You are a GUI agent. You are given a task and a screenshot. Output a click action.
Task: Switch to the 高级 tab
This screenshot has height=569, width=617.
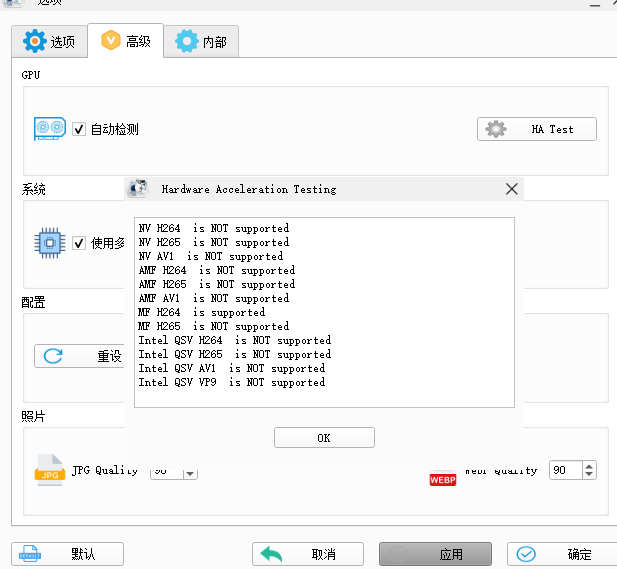click(x=126, y=41)
